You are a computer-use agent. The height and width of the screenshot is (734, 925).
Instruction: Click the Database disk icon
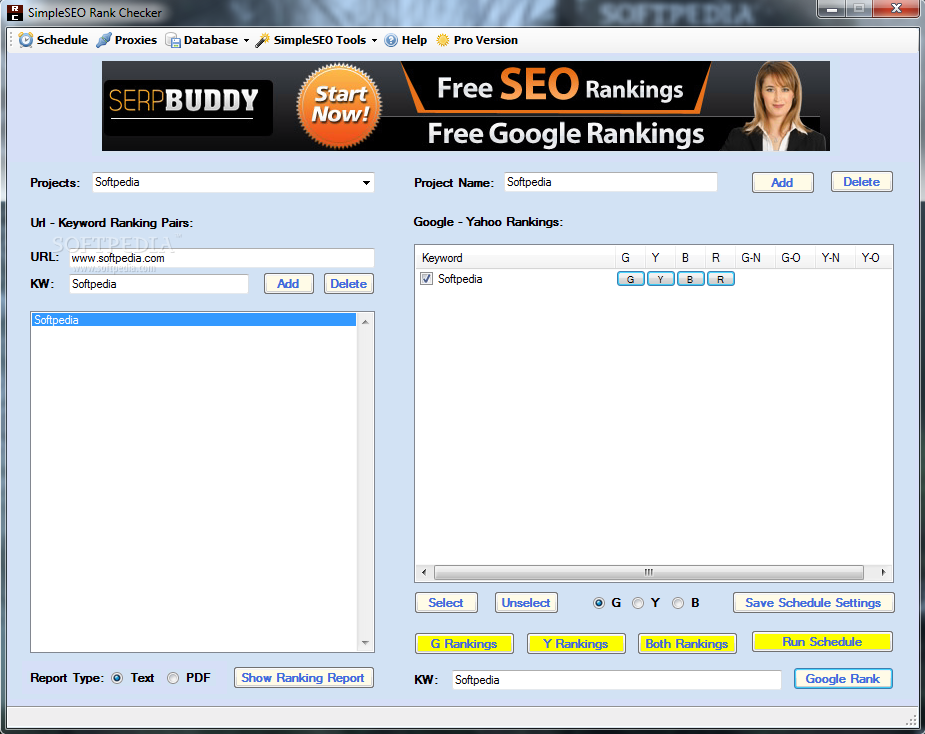(x=173, y=40)
